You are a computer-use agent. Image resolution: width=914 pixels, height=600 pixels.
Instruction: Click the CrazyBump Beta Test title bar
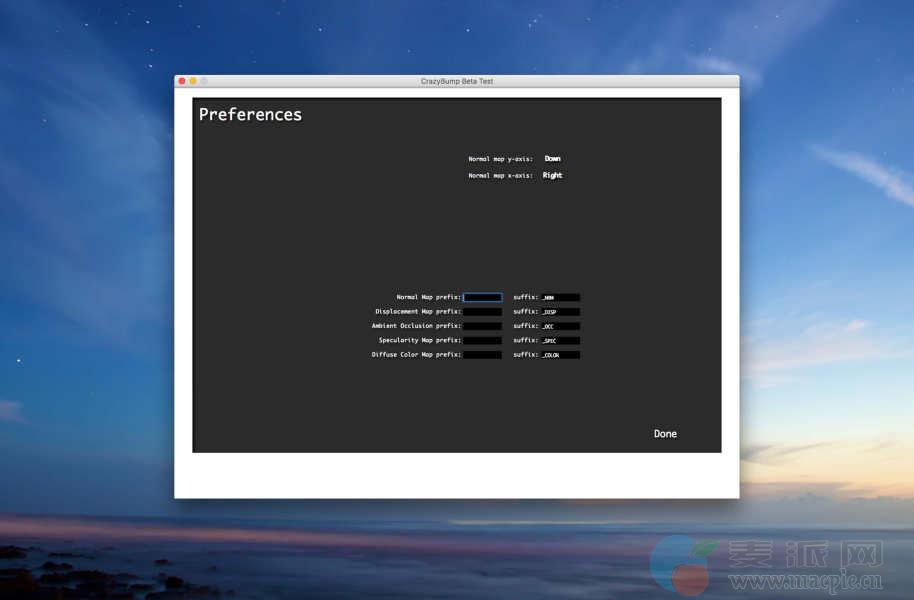point(457,81)
